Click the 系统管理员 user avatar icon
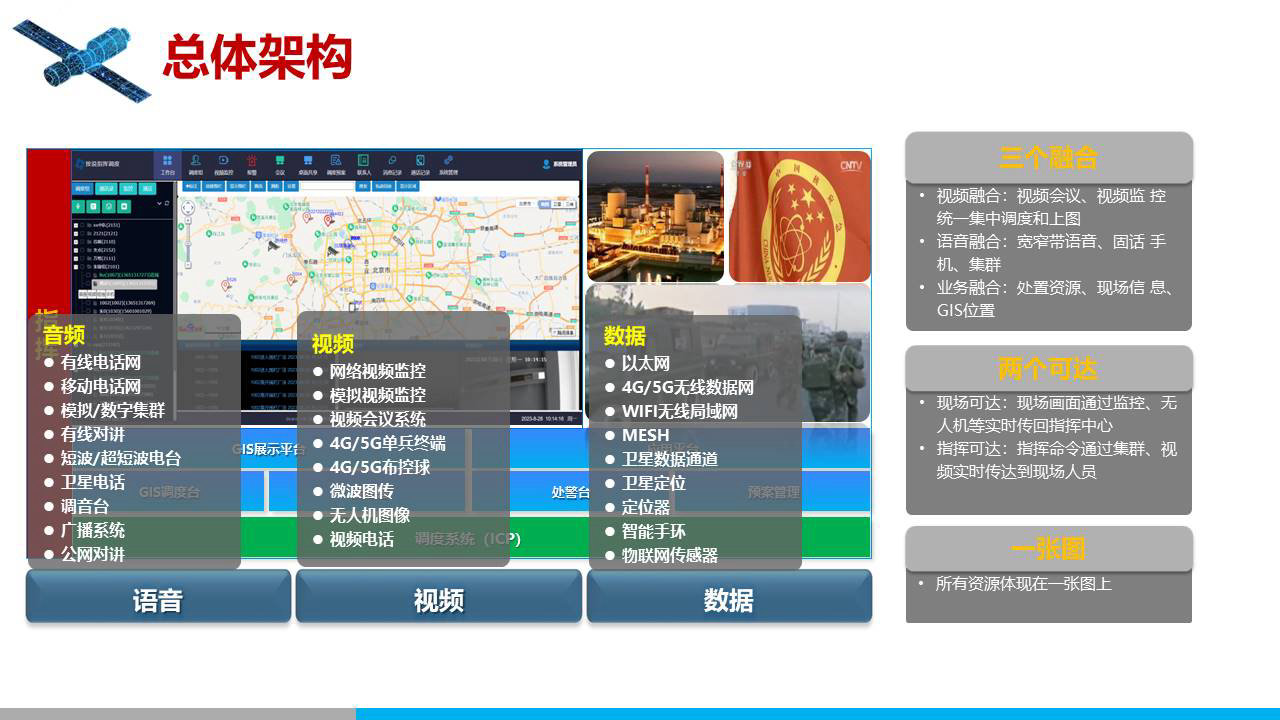The image size is (1280, 720). 546,164
